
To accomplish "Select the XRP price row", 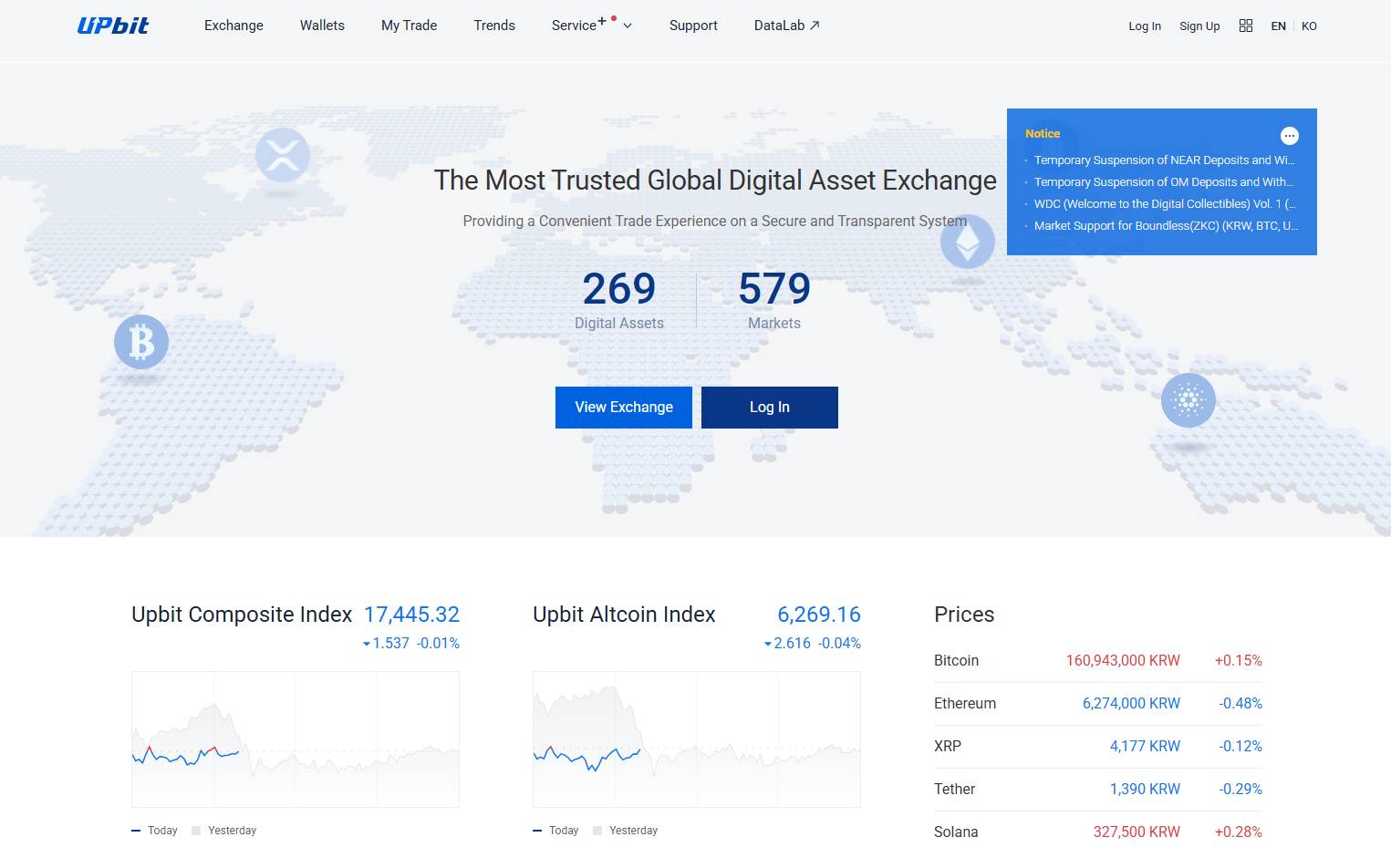I will [1098, 747].
